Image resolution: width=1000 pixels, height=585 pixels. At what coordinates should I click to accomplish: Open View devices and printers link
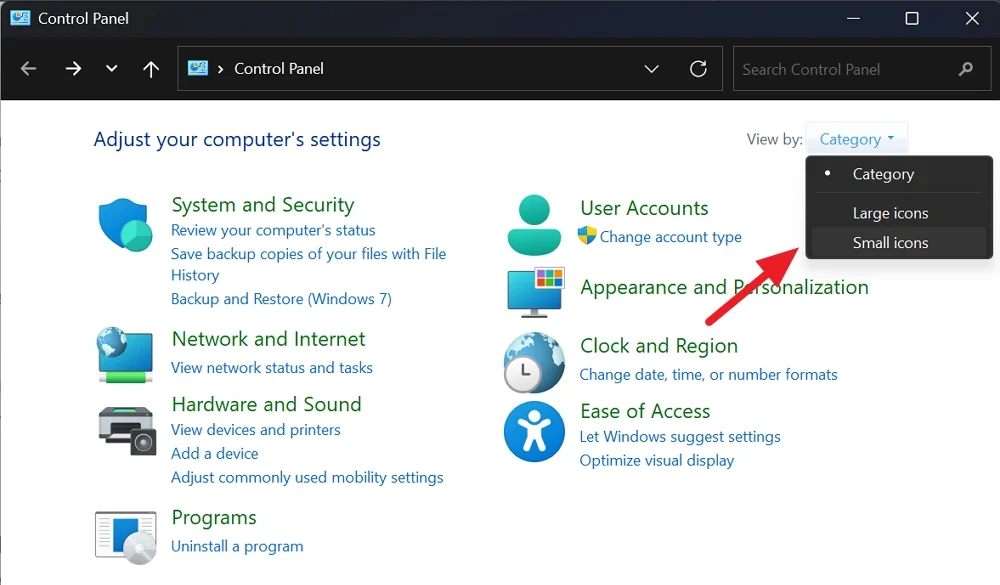[x=256, y=430]
